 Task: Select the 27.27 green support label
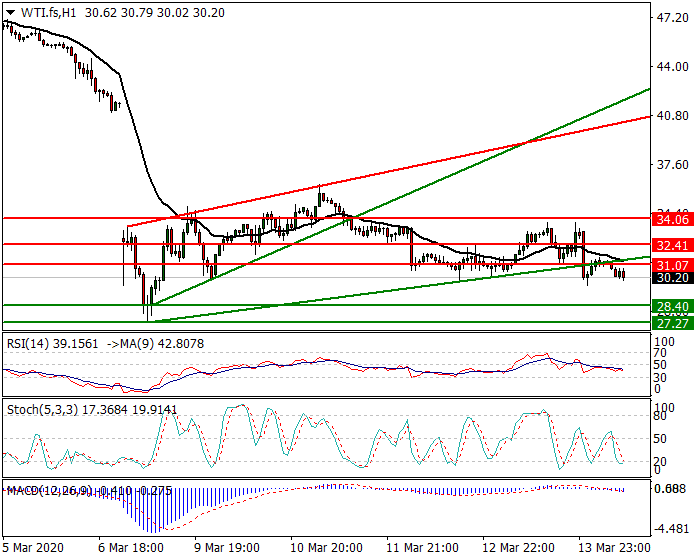pos(673,323)
